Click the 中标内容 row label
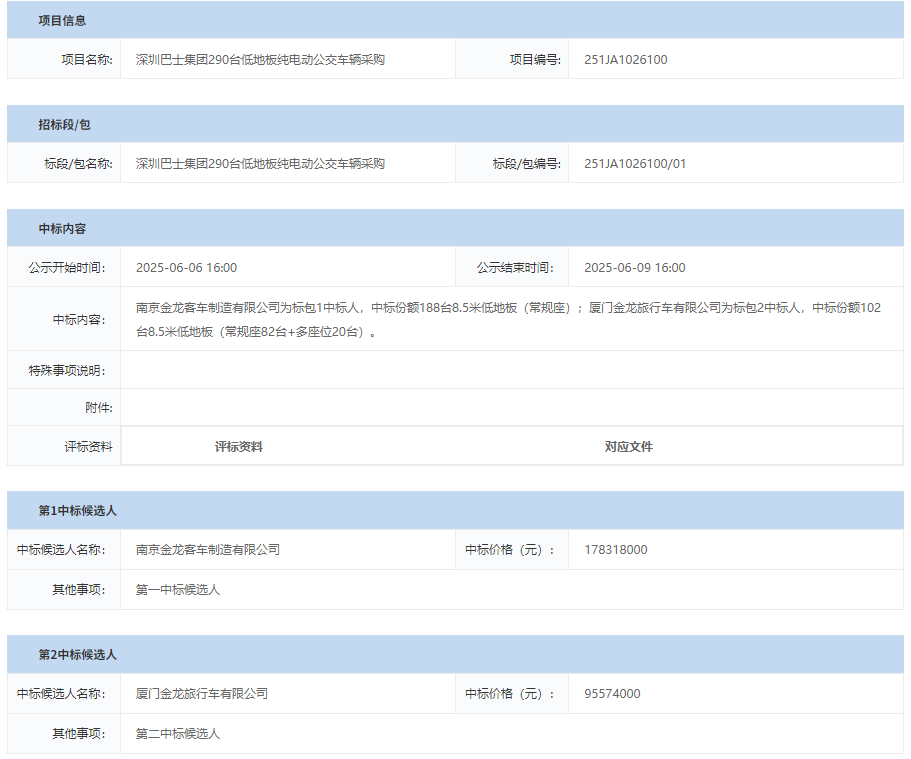Screen dimensions: 911x759 click(79, 320)
